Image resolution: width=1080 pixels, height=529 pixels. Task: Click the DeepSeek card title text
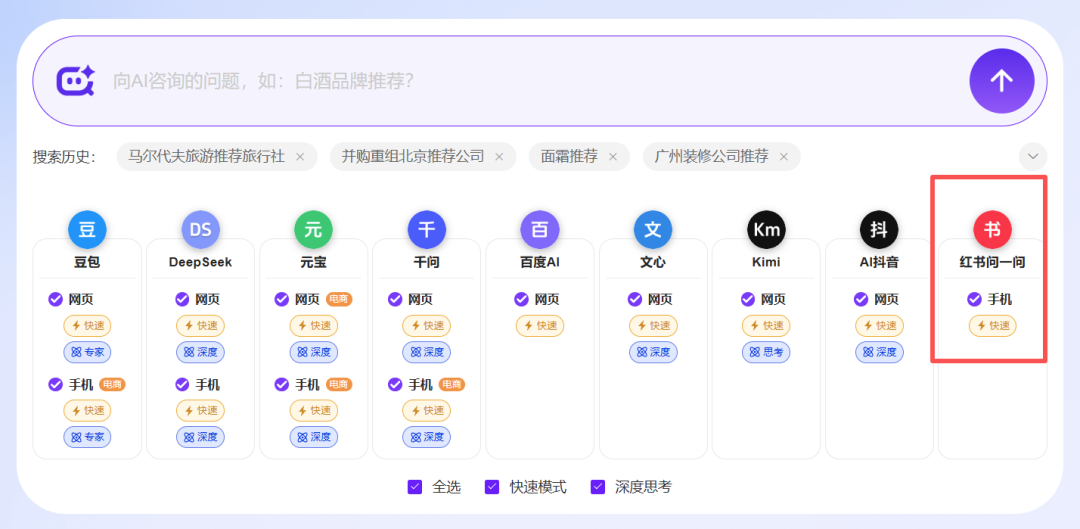(200, 262)
